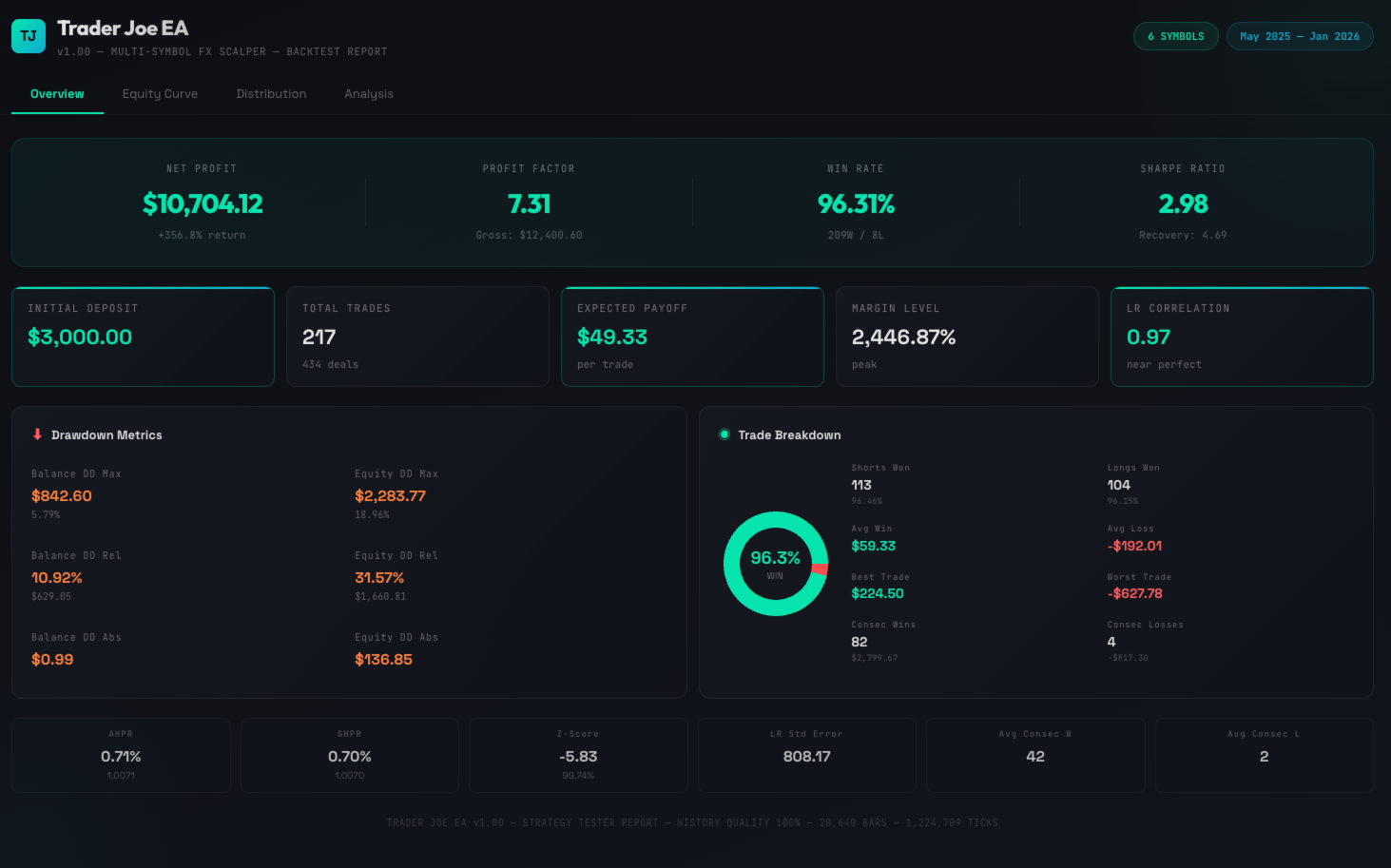This screenshot has height=868, width=1391.
Task: Click the Best Trade value $224.50
Action: click(878, 593)
